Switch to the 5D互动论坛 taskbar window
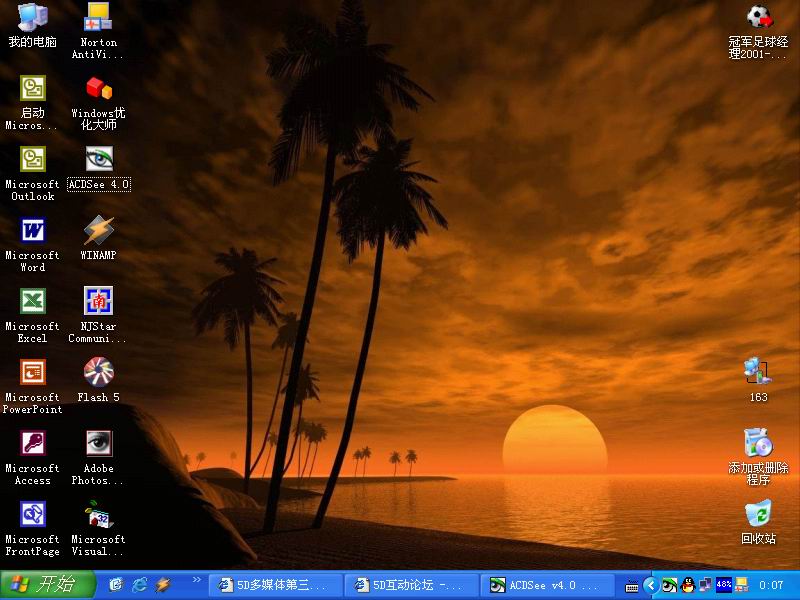The height and width of the screenshot is (600, 800). [409, 585]
